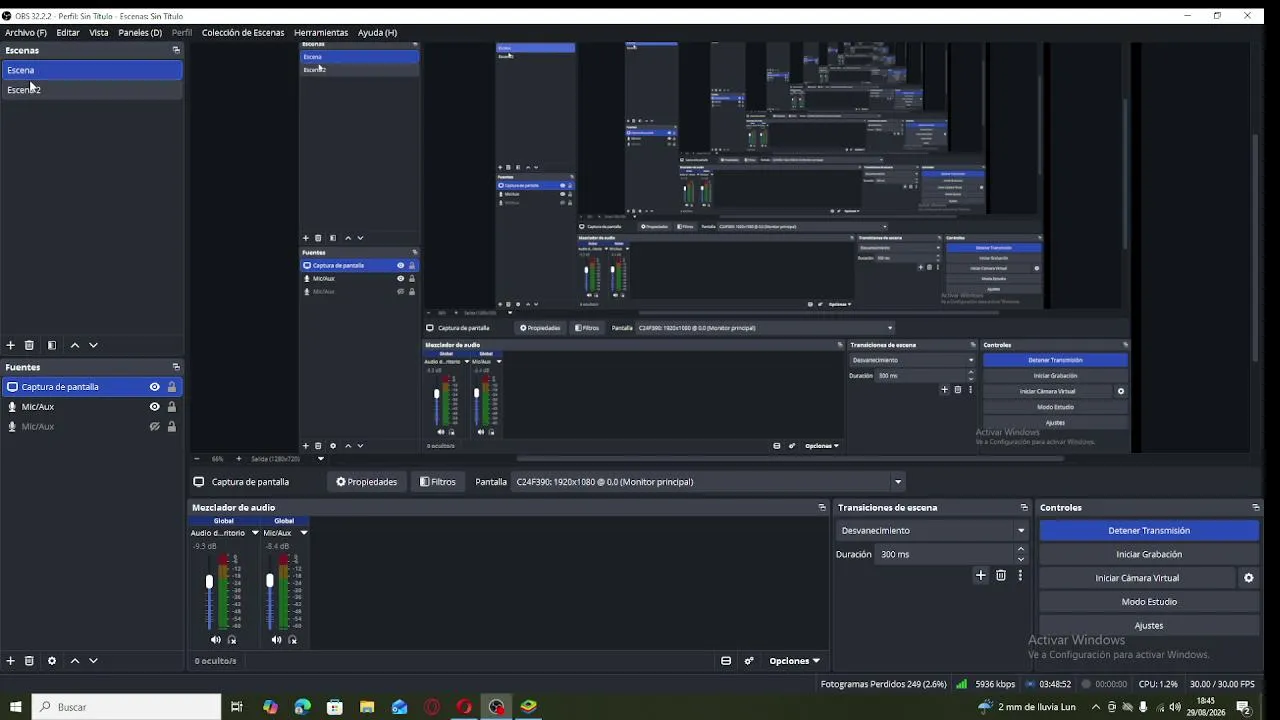
Task: Delete the selected scene using the trash icon
Action: (x=29, y=345)
